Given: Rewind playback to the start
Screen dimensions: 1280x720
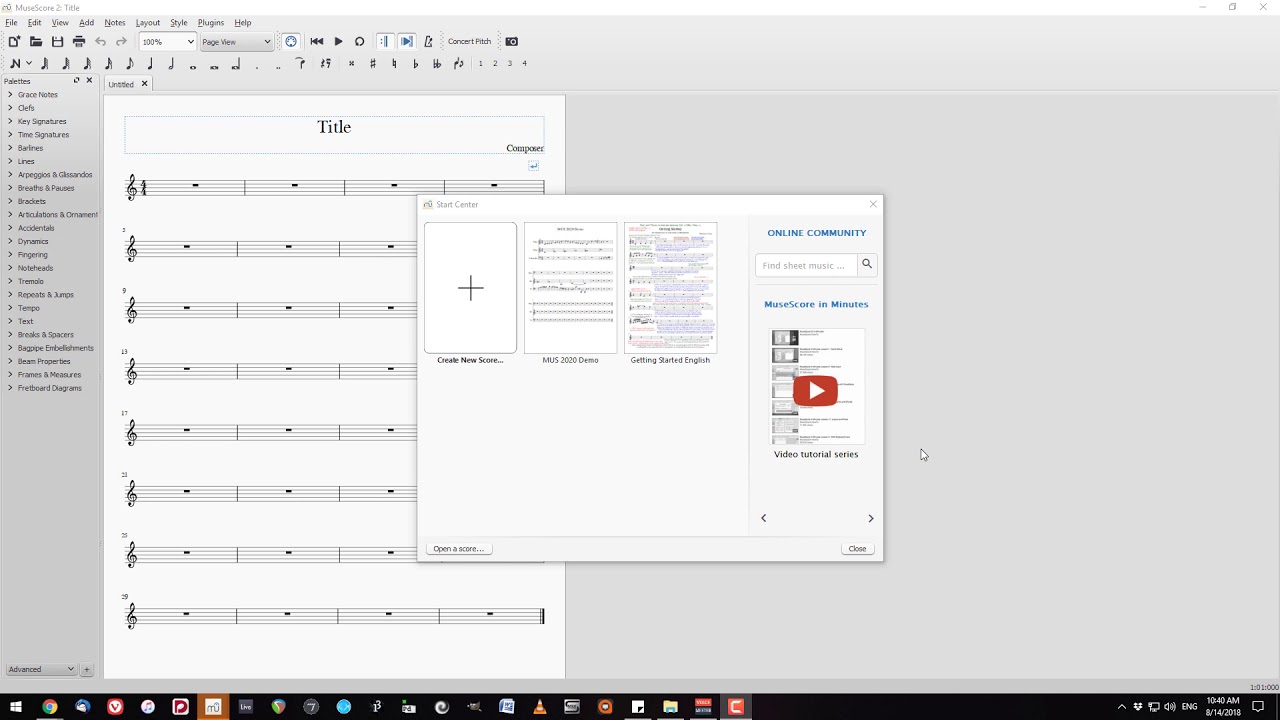Looking at the screenshot, I should [317, 42].
